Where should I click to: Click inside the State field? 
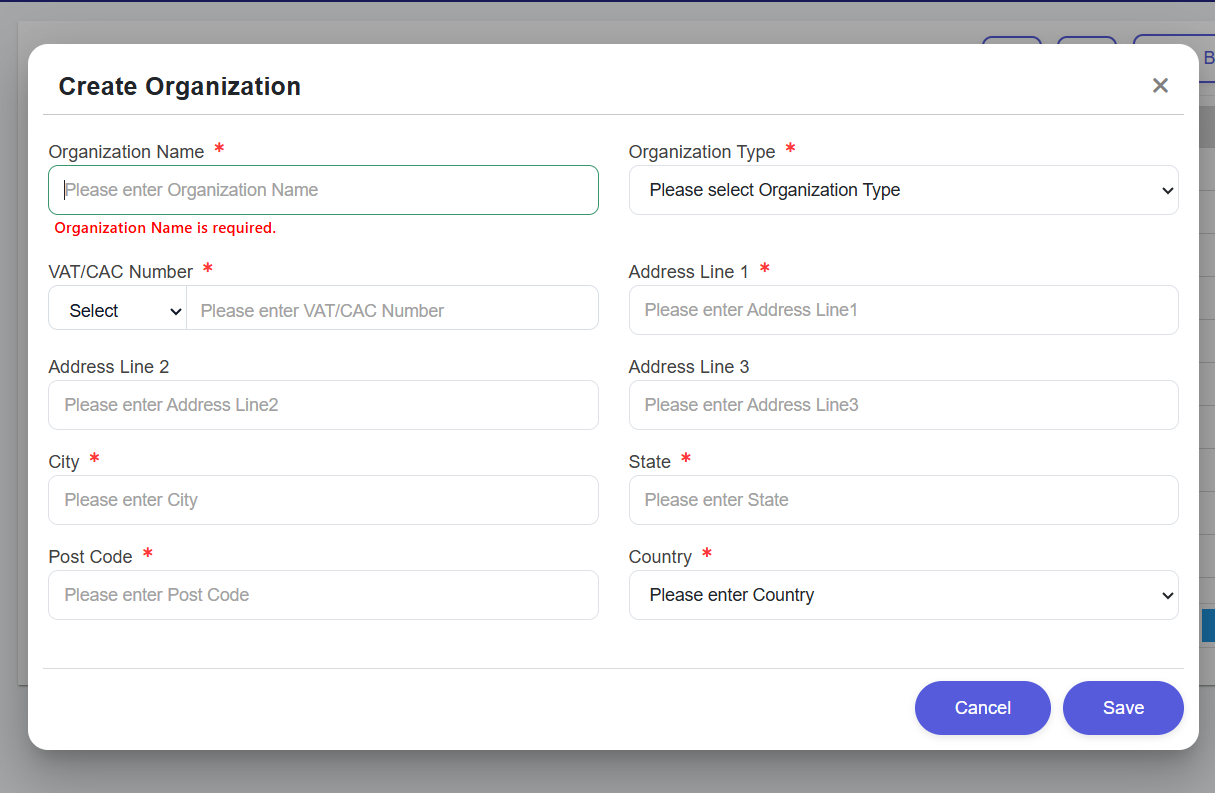pyautogui.click(x=903, y=500)
